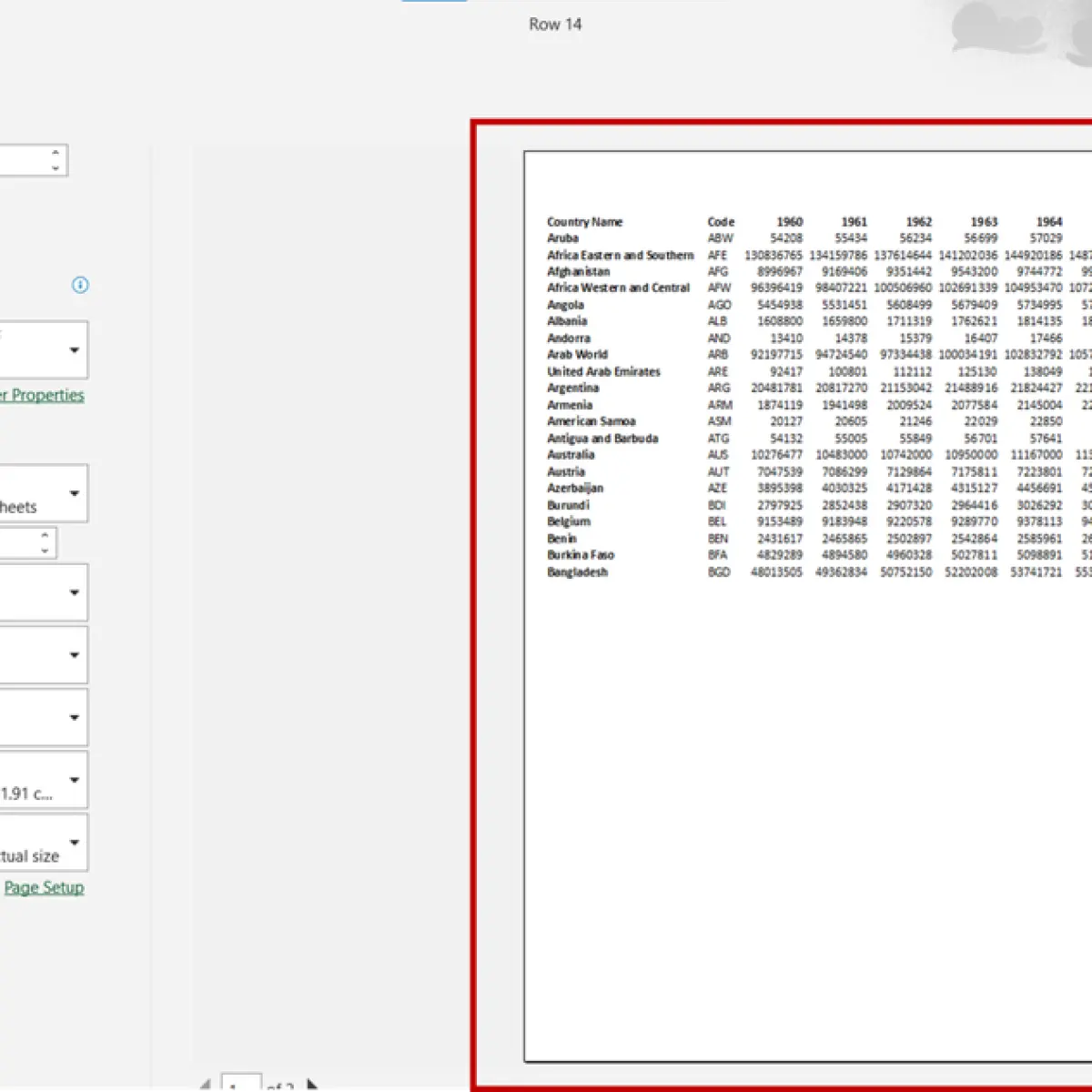Image resolution: width=1092 pixels, height=1092 pixels.
Task: Click the 1963 column header
Action: click(x=984, y=222)
